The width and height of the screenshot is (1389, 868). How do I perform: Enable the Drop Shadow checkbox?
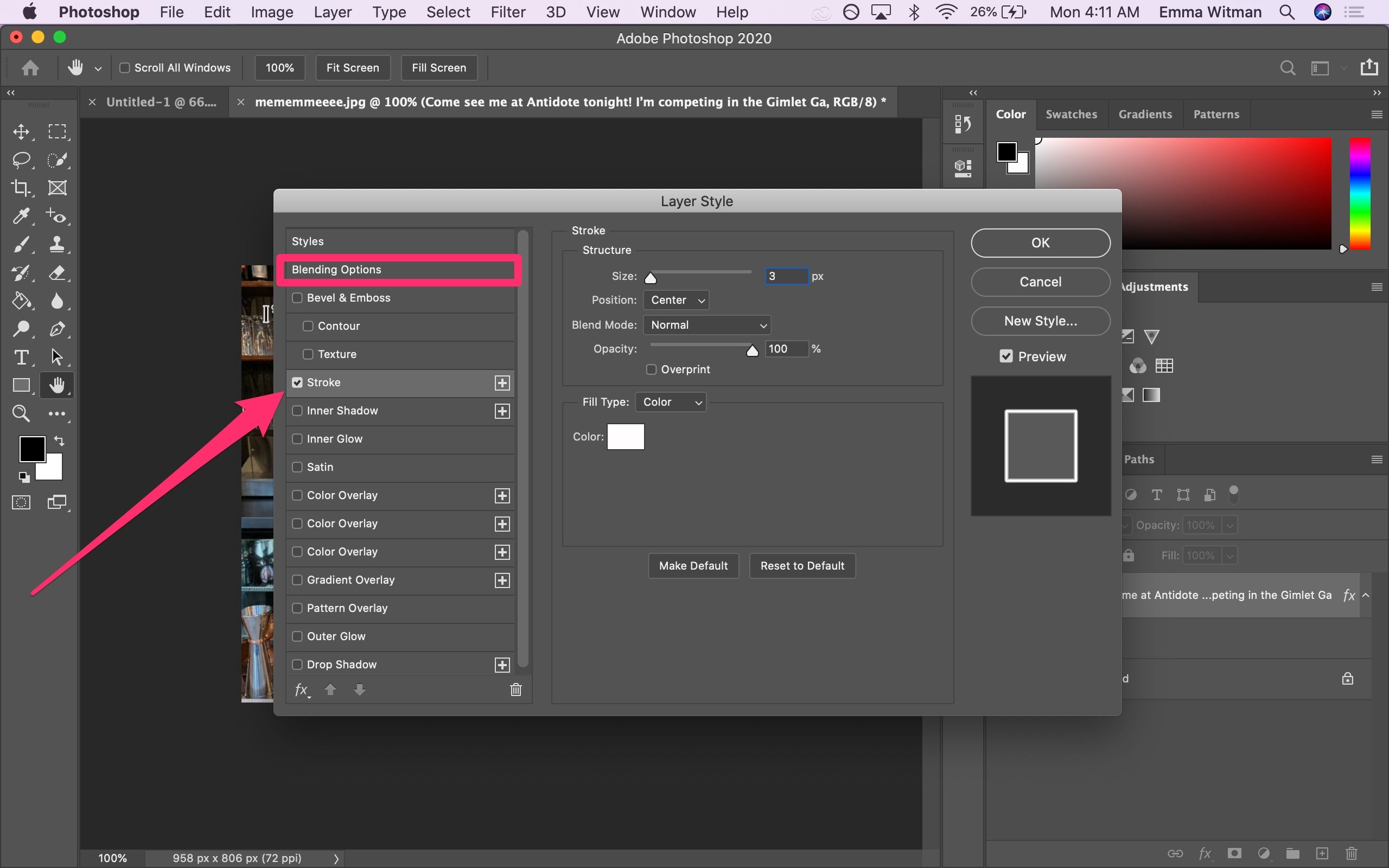coord(297,664)
